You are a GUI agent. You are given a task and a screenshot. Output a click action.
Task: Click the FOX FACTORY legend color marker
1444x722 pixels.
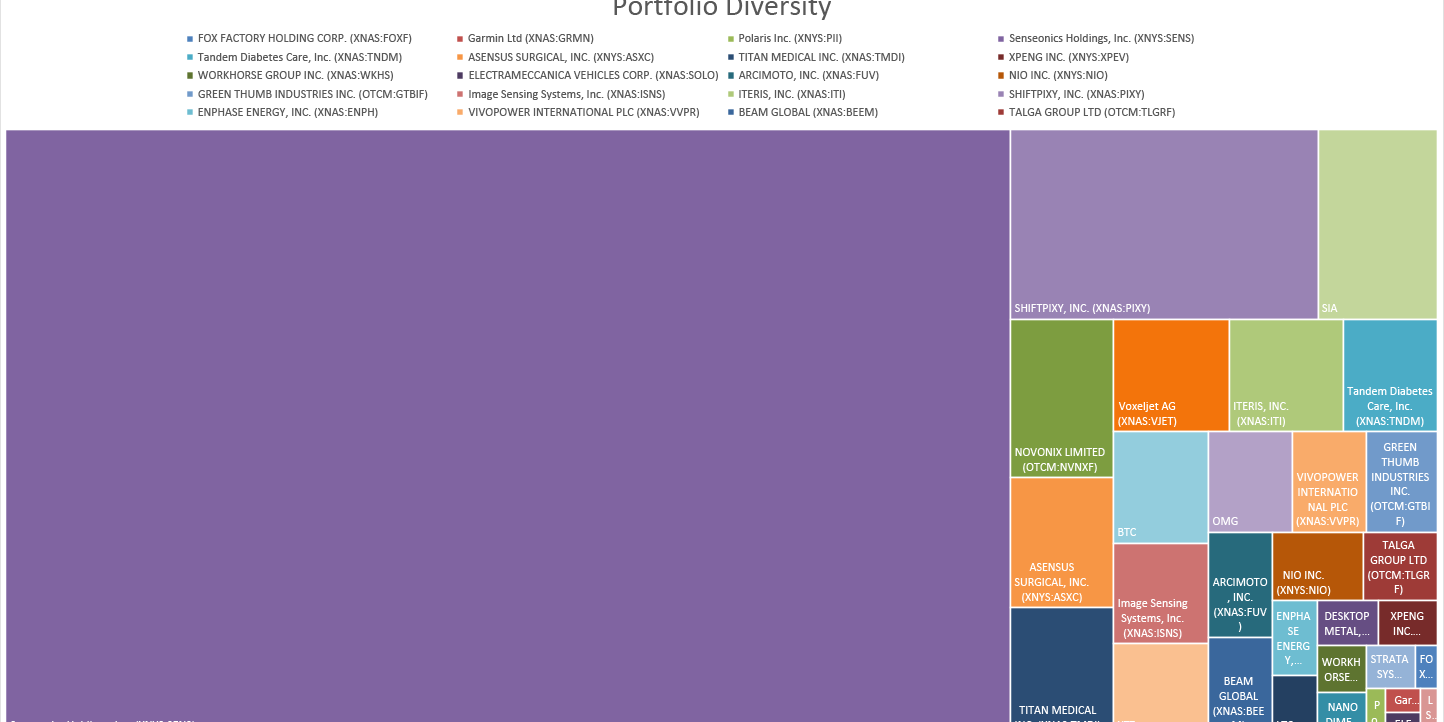coord(190,39)
